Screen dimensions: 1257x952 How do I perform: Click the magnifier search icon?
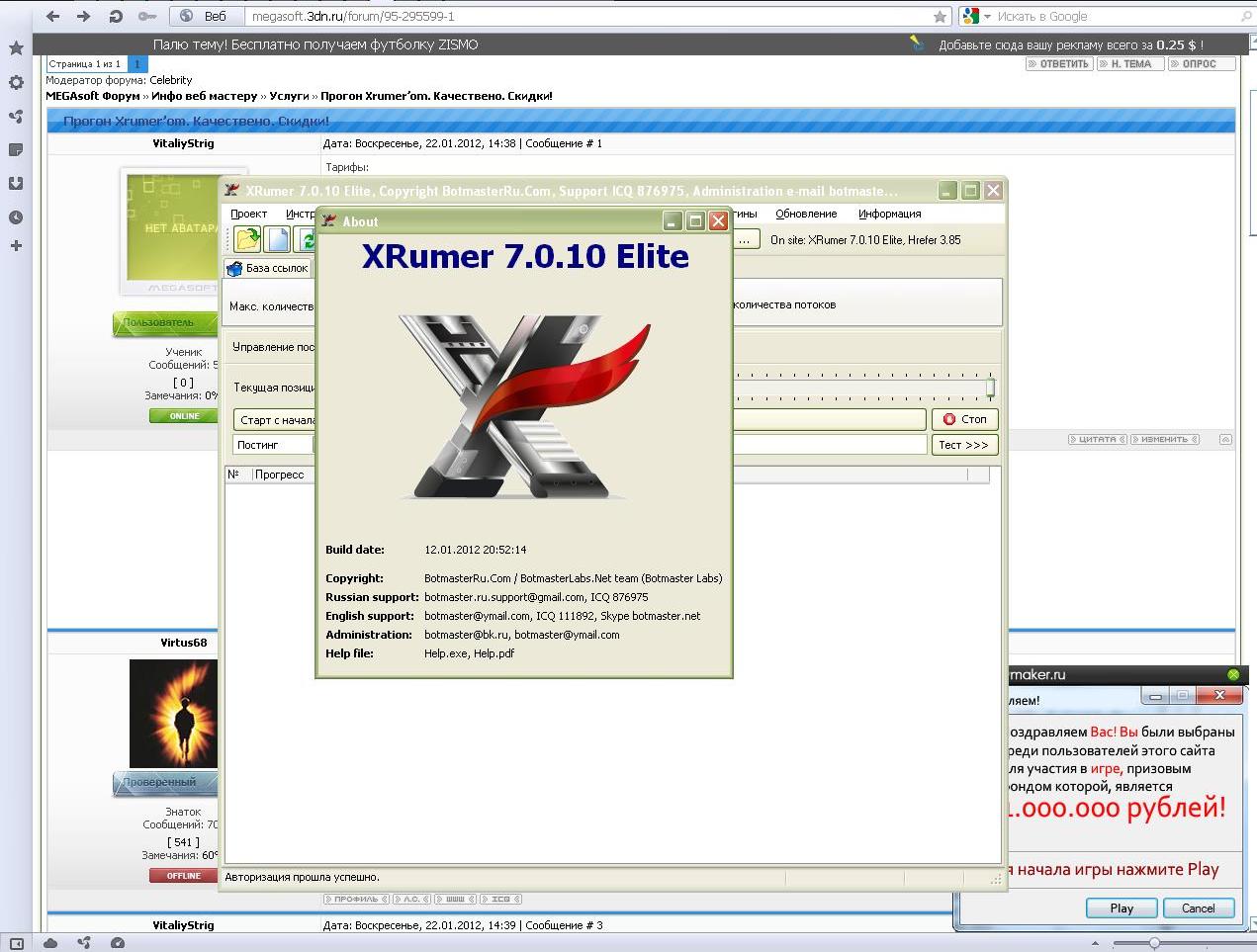click(x=1246, y=16)
